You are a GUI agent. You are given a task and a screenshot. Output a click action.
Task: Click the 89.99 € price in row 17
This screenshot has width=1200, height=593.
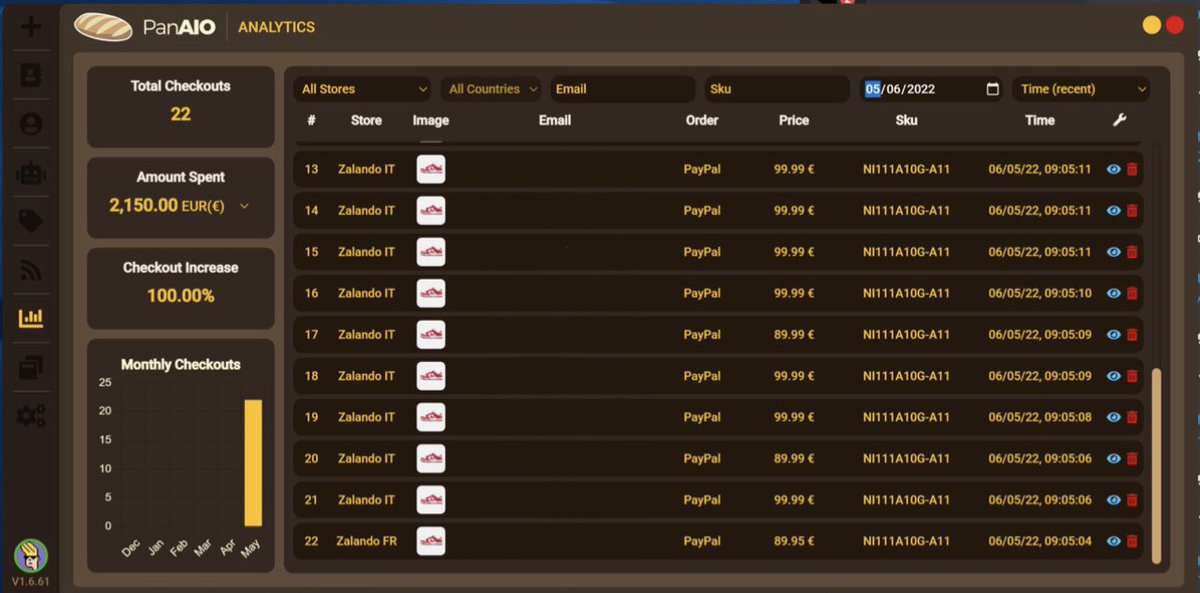pyautogui.click(x=794, y=335)
